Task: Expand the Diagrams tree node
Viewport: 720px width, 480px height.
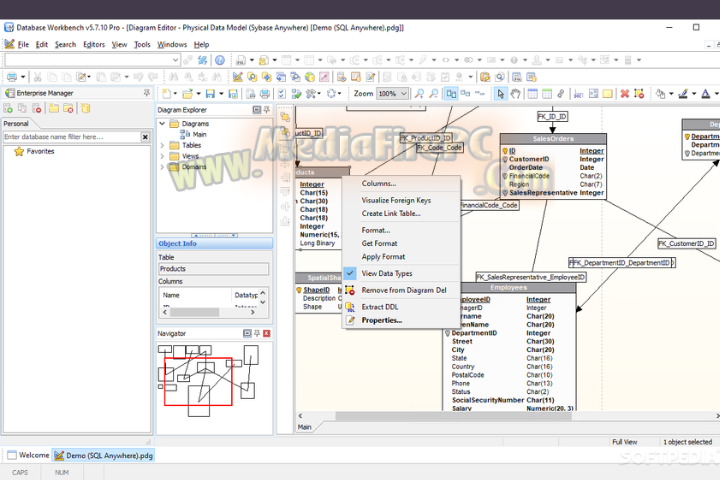Action: click(x=162, y=124)
